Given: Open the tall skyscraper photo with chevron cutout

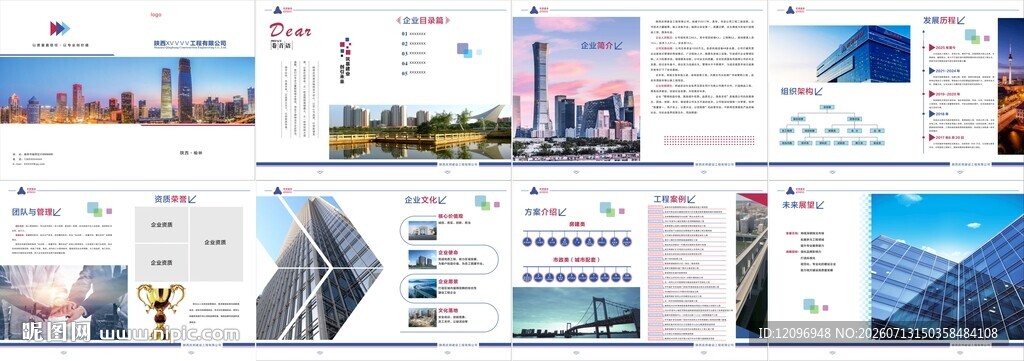Looking at the screenshot, I should pos(319,268).
